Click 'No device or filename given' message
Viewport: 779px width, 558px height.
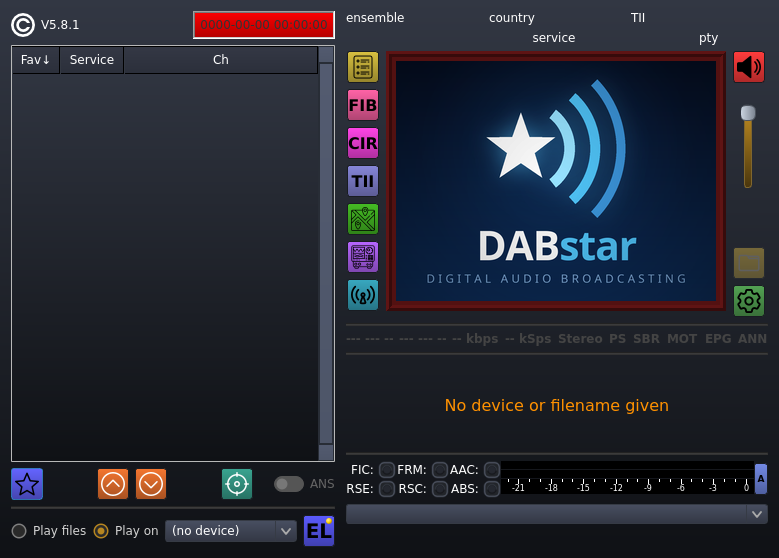[556, 405]
